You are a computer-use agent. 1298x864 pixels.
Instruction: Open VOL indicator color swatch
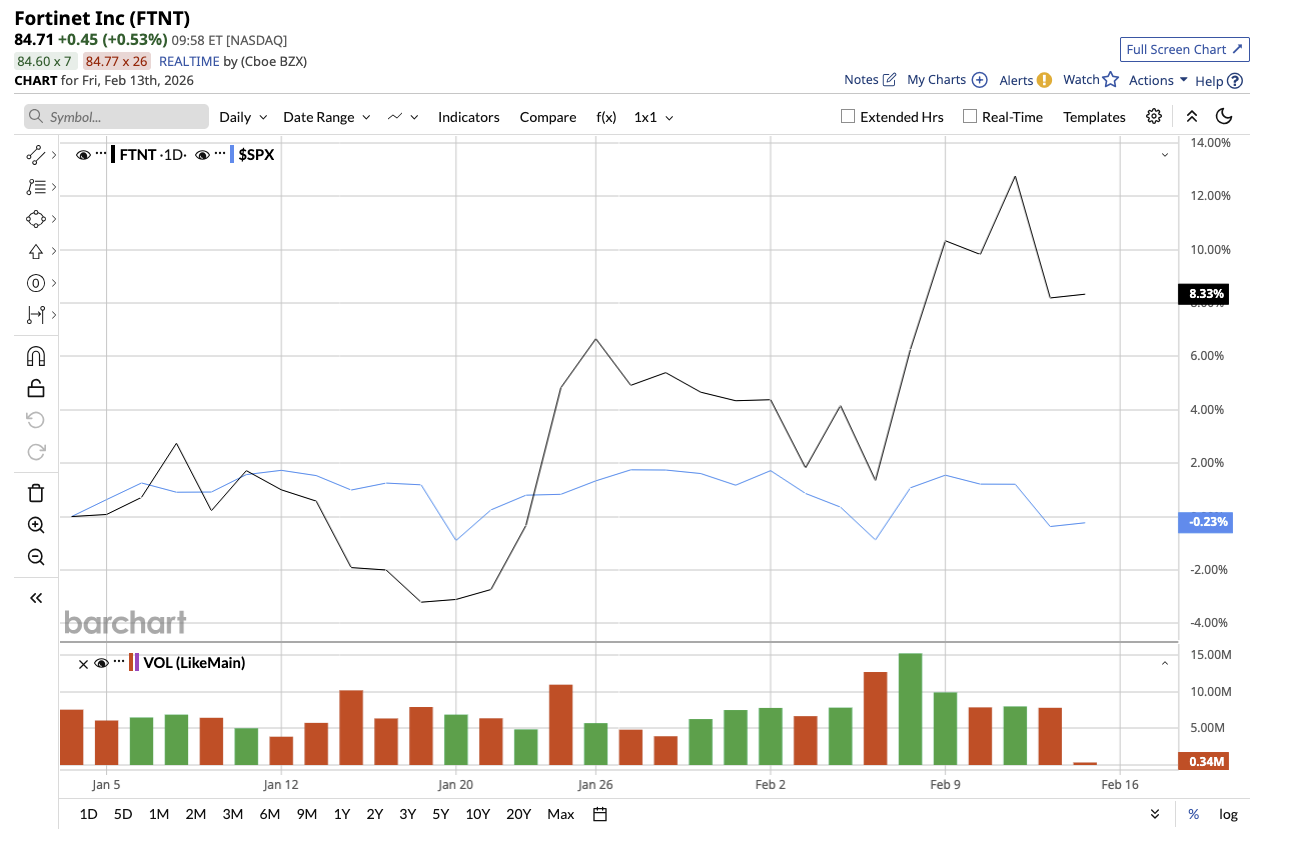[136, 663]
